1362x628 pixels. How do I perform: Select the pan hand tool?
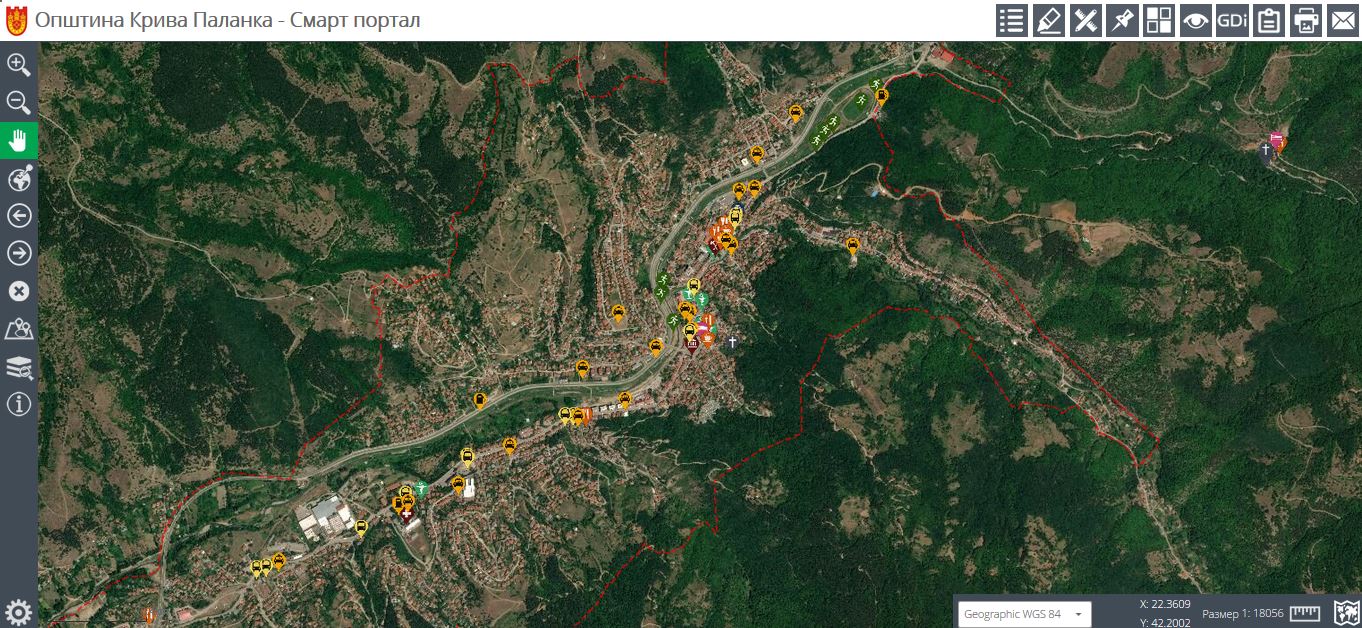(19, 141)
